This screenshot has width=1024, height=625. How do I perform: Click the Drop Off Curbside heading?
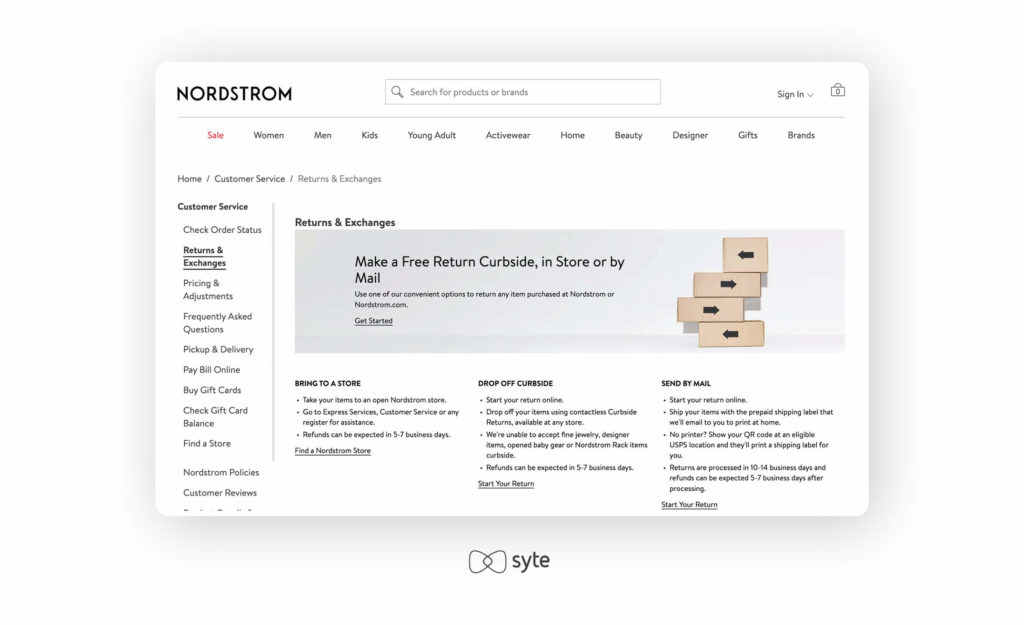(x=515, y=383)
